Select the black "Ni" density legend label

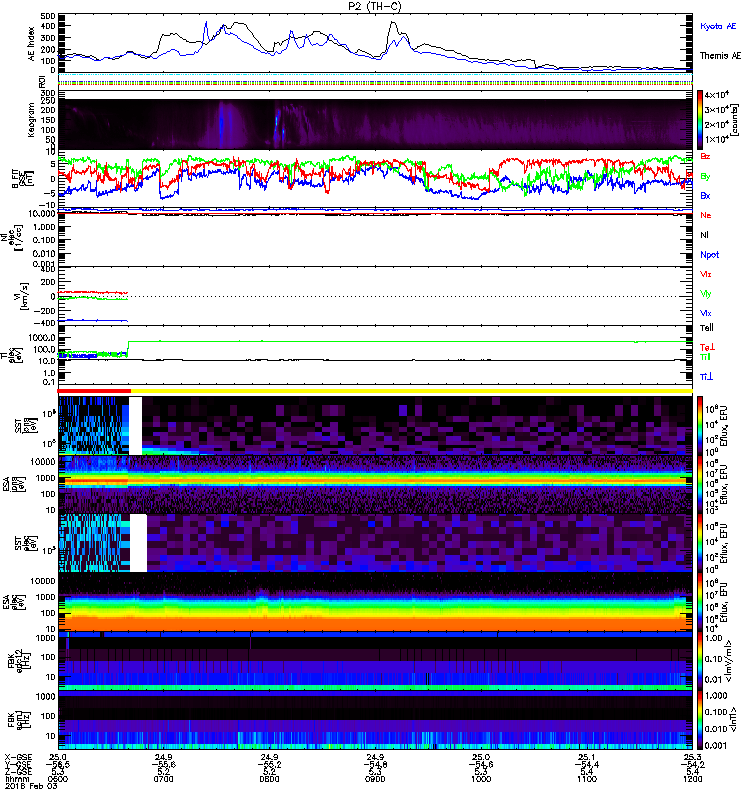[x=704, y=235]
